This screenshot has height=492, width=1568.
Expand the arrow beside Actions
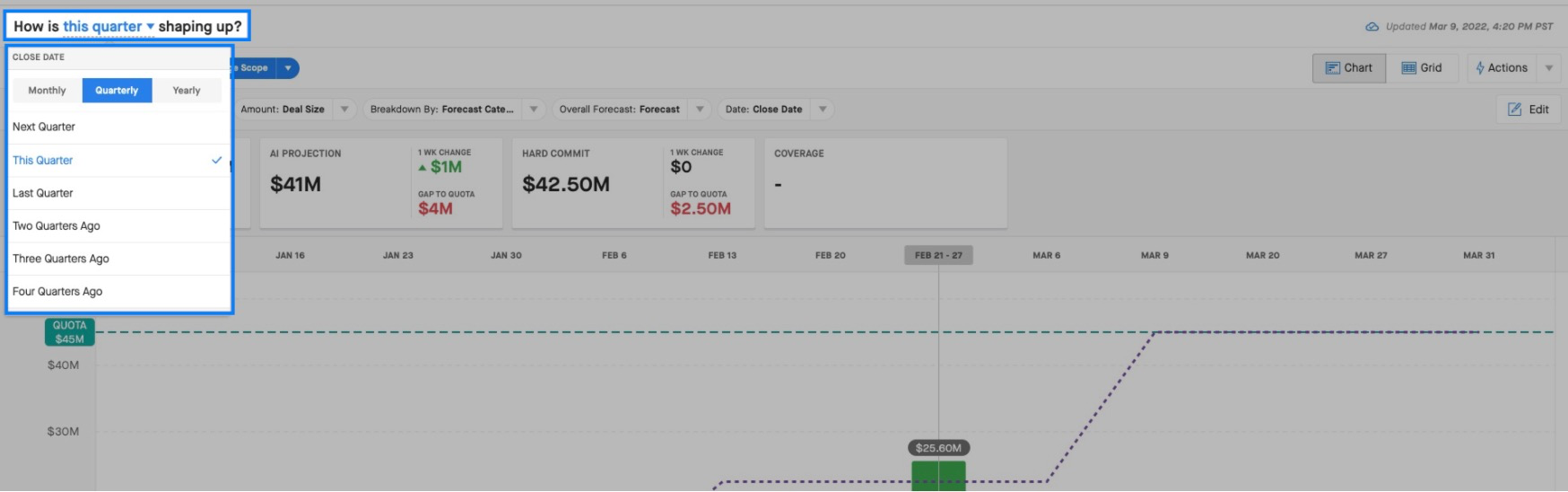1549,68
